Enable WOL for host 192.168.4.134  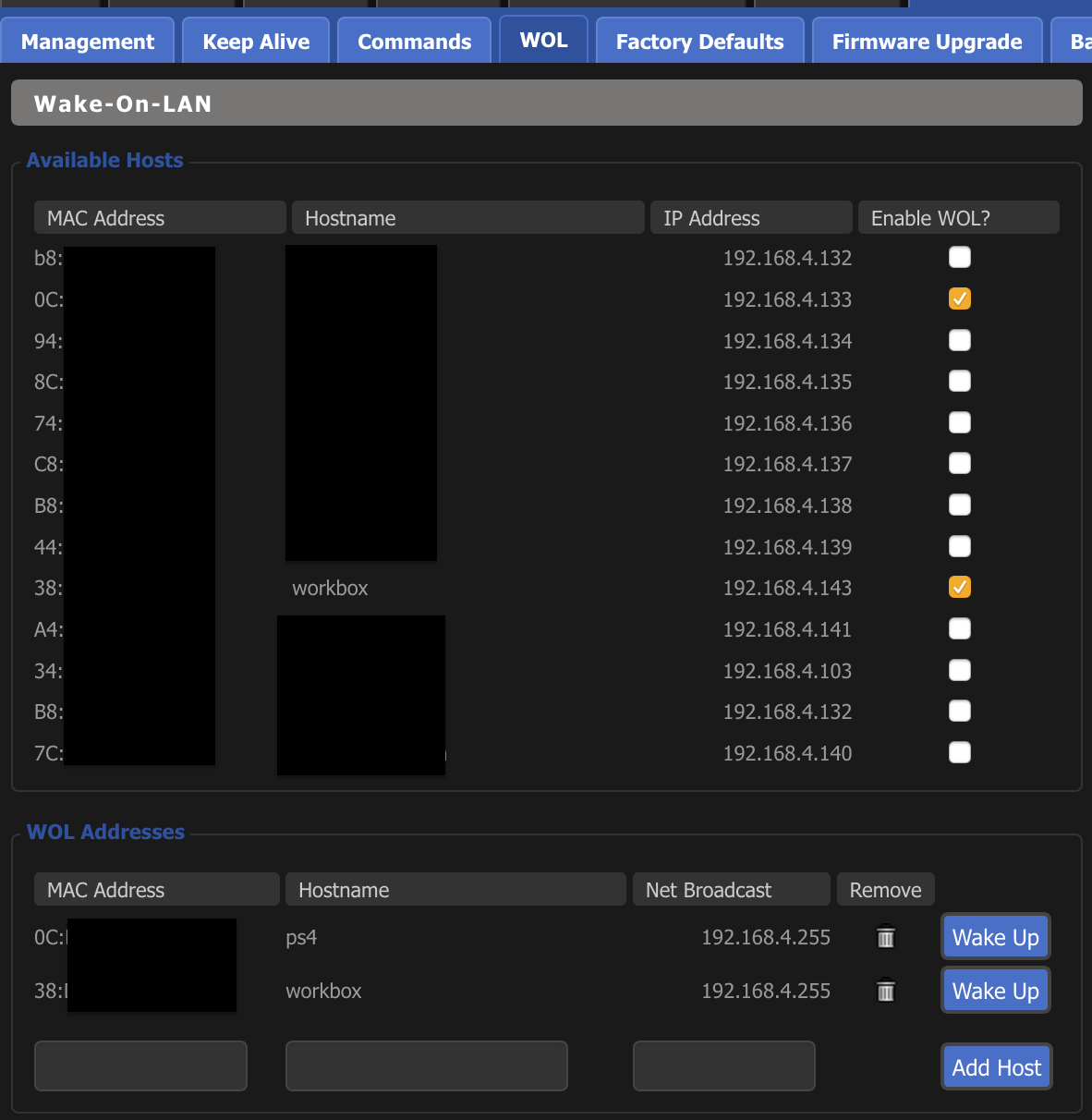click(x=960, y=341)
